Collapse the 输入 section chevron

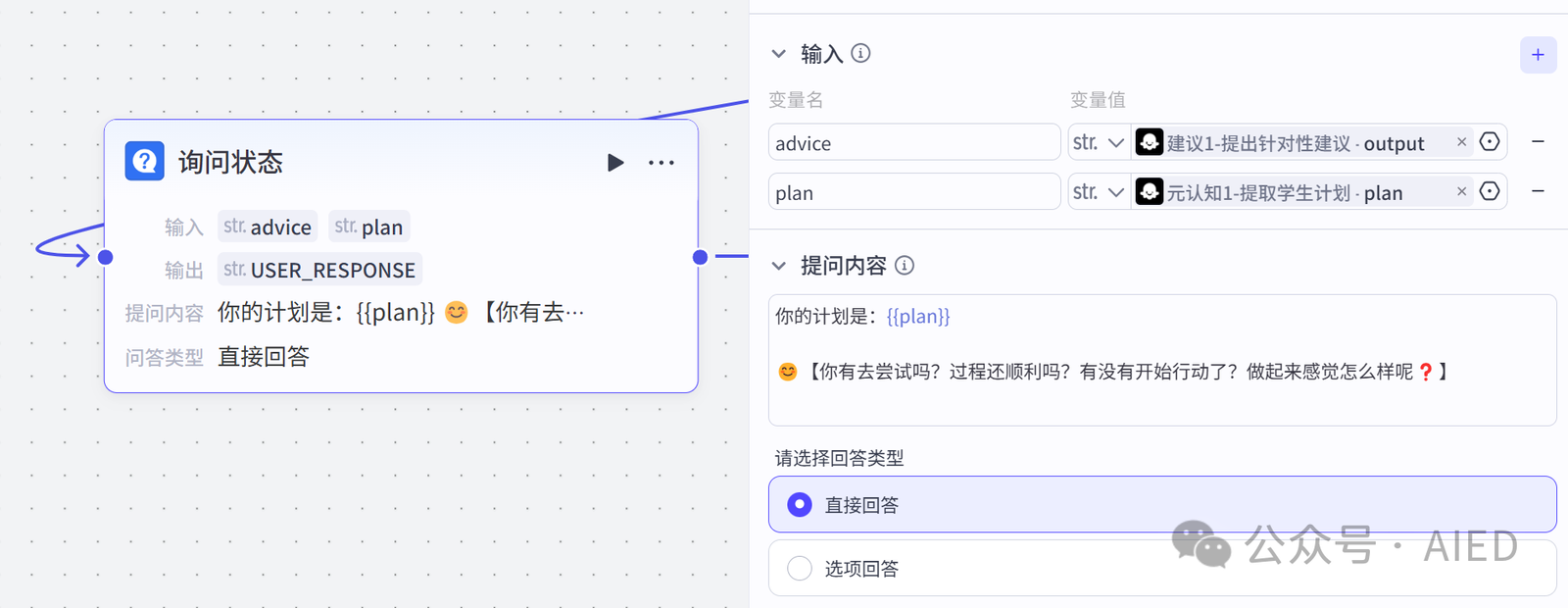pyautogui.click(x=779, y=54)
